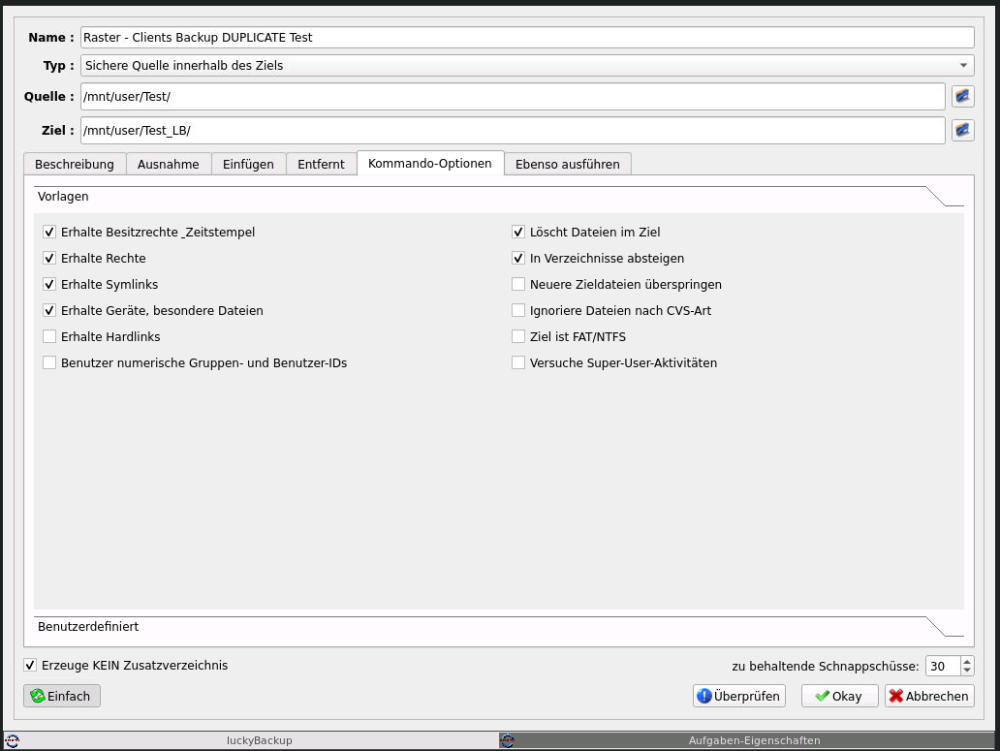Click the Ziel path field
The width and height of the screenshot is (1000, 751).
pos(512,130)
